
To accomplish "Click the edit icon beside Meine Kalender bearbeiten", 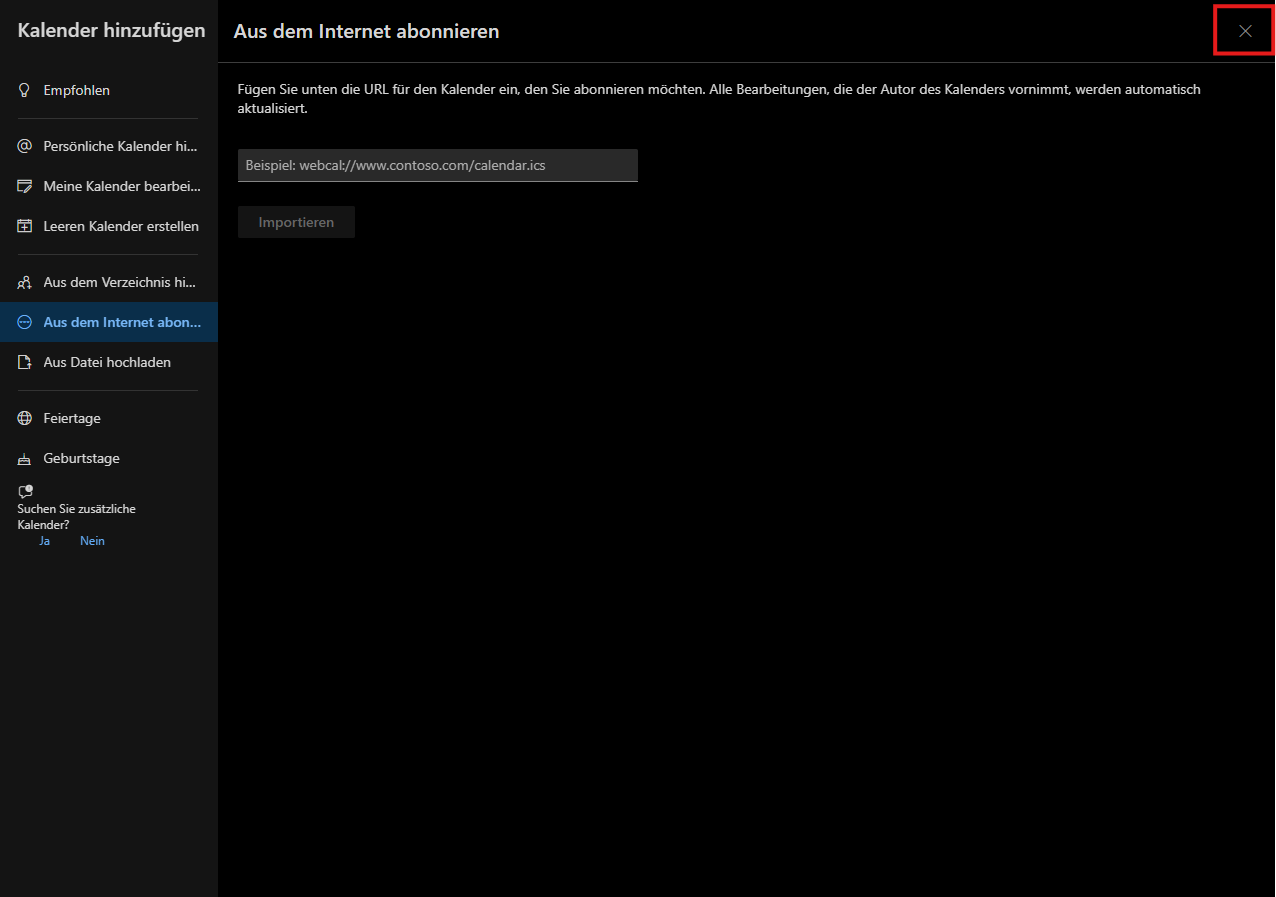I will click(25, 186).
